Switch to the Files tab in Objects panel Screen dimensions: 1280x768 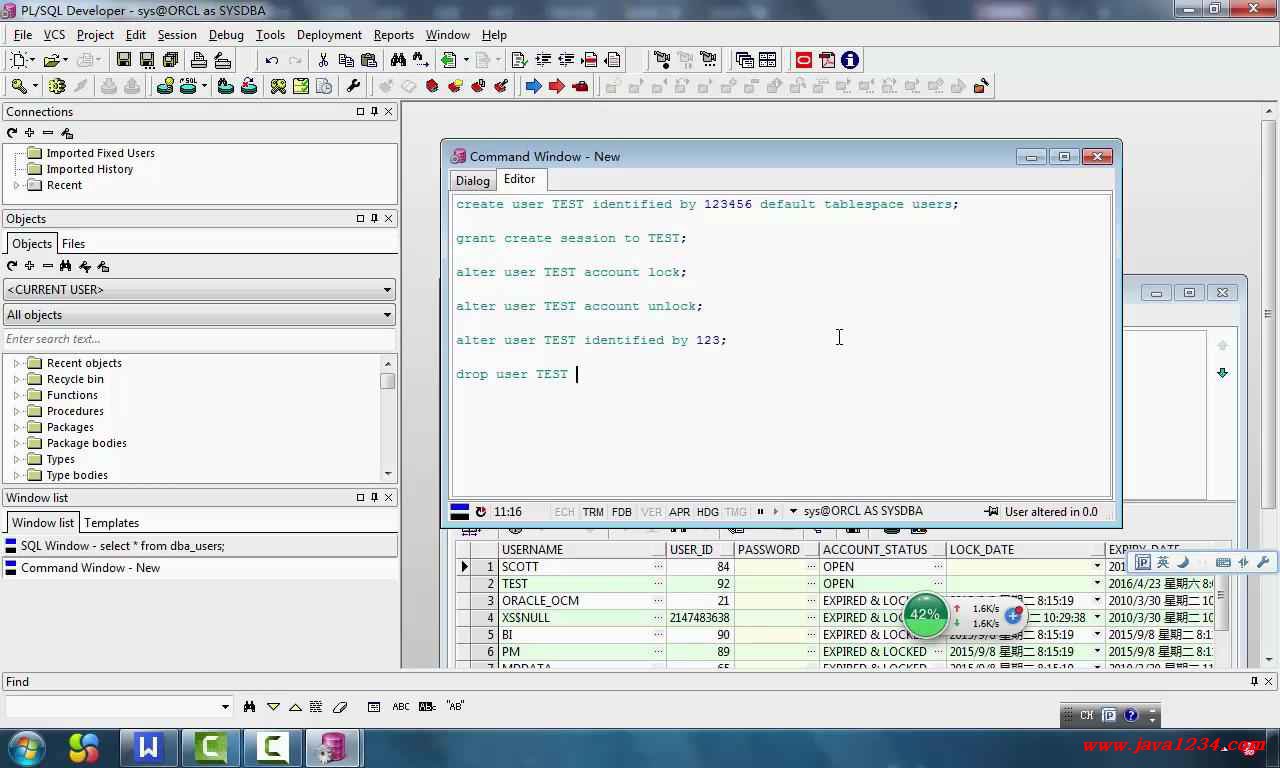[x=73, y=244]
